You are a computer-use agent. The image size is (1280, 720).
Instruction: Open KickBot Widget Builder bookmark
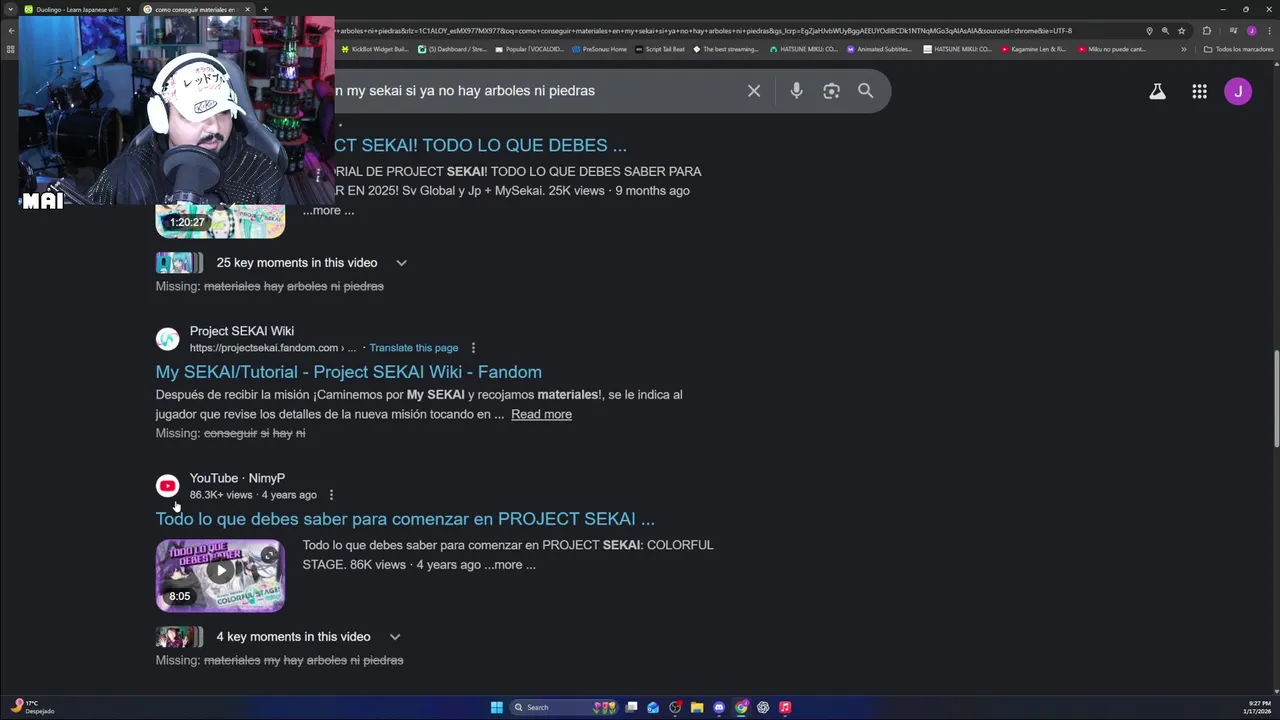(374, 49)
